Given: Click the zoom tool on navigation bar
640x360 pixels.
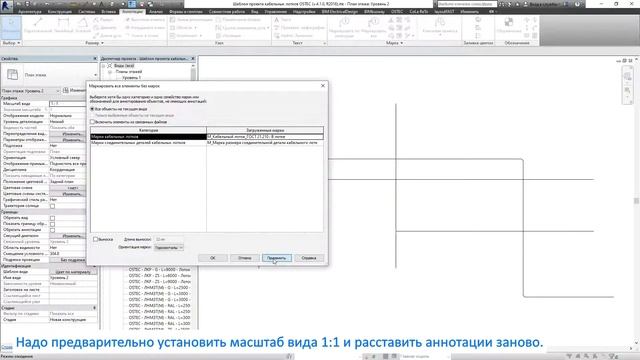Looking at the screenshot, I should [628, 90].
